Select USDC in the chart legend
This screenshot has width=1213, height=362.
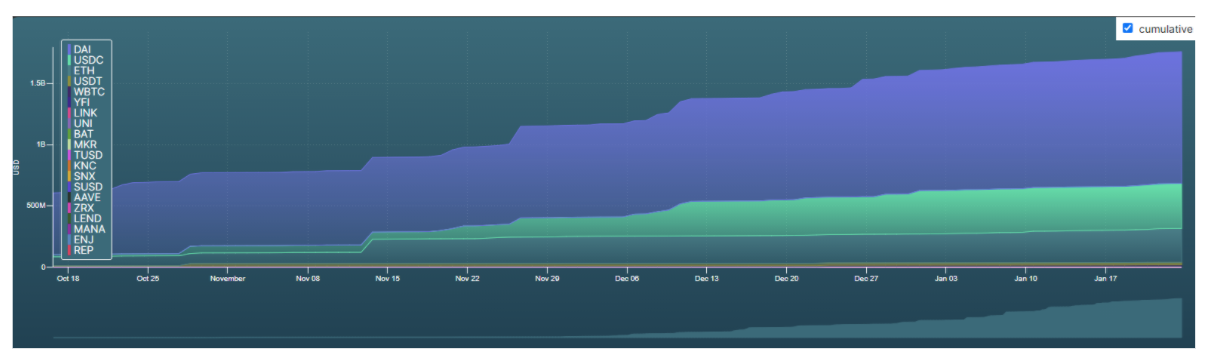click(x=88, y=60)
